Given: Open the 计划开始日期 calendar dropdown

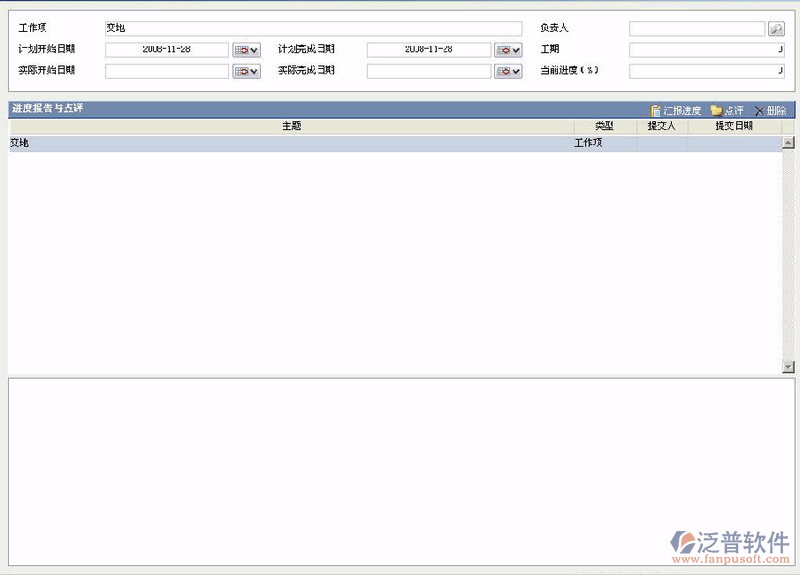Looking at the screenshot, I should pos(246,50).
